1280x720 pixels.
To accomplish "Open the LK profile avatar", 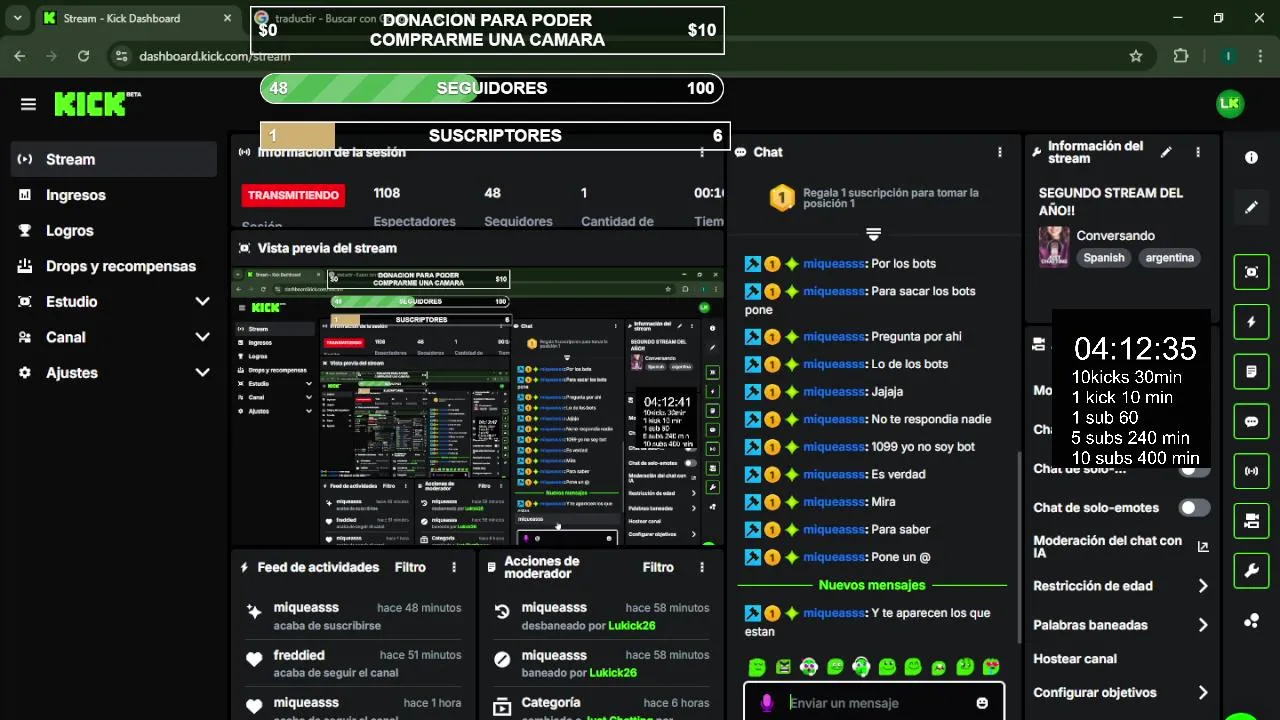I will 1229,103.
